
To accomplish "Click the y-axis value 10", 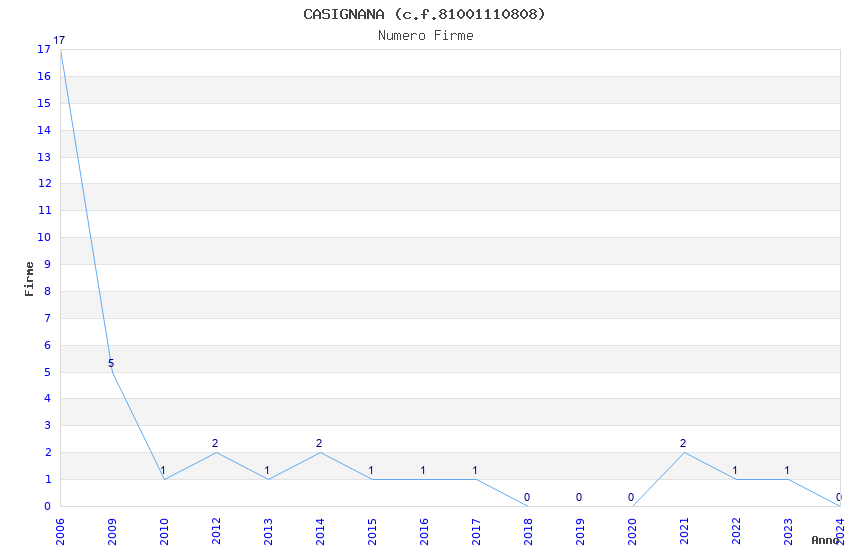I will coord(44,237).
